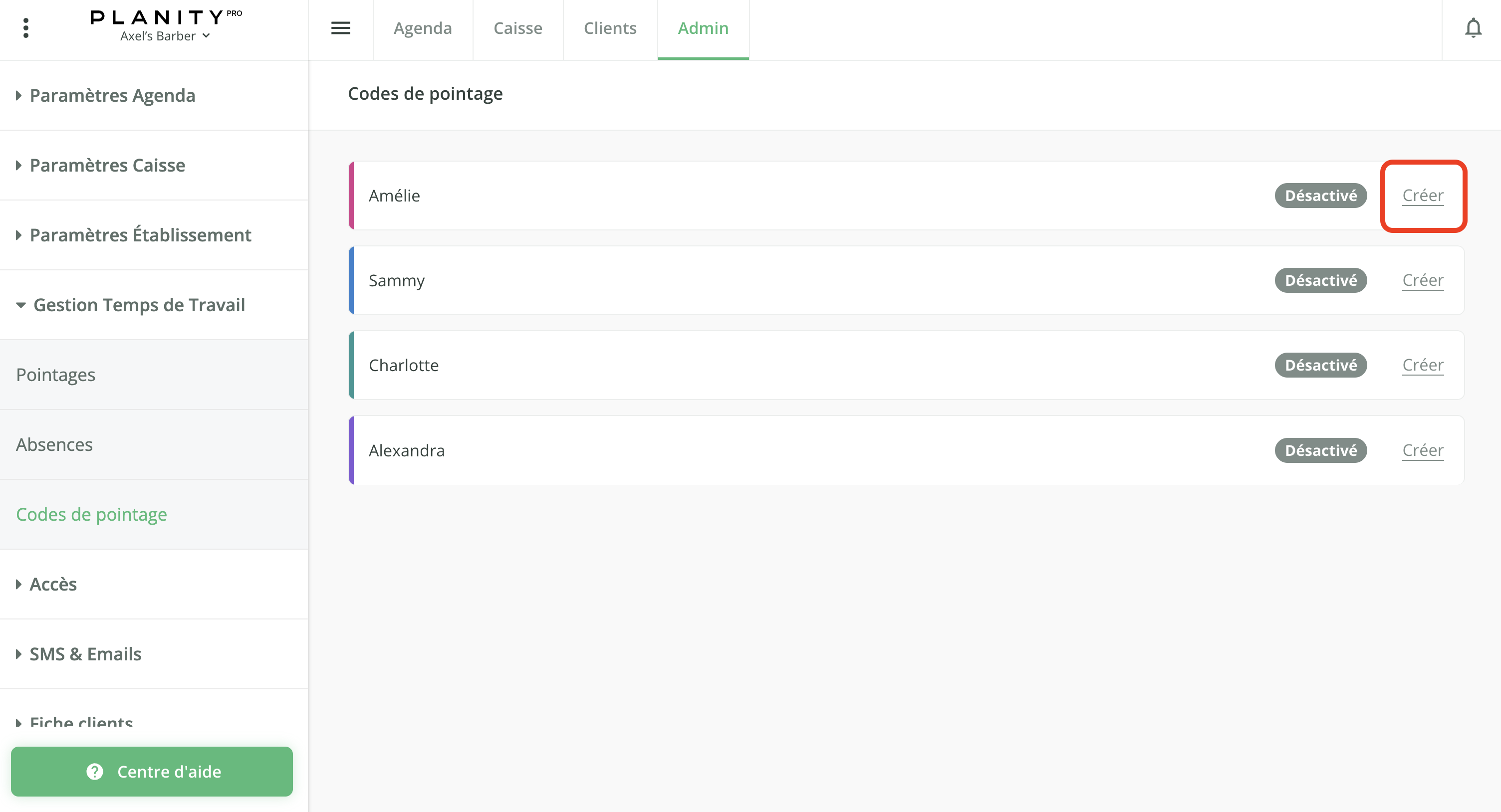Screen dimensions: 1501x812
Task: Click the hamburger menu icon
Action: pos(340,28)
